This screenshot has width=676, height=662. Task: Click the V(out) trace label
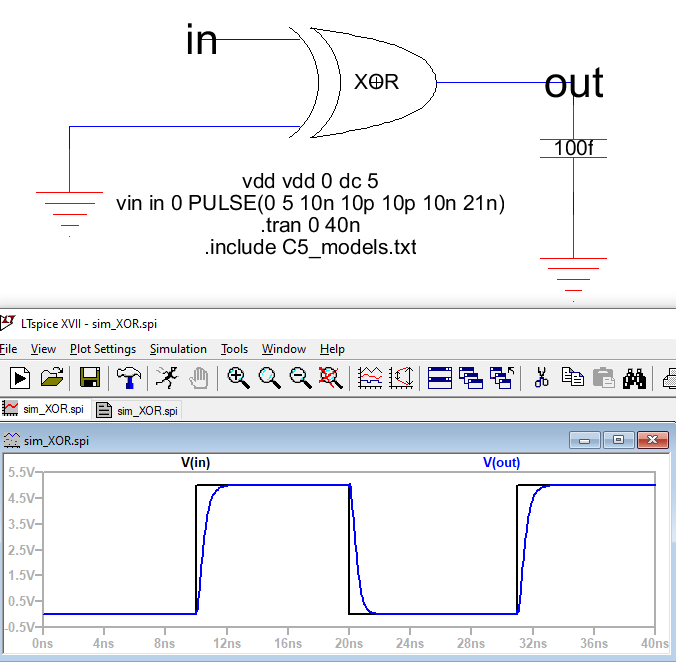[501, 463]
